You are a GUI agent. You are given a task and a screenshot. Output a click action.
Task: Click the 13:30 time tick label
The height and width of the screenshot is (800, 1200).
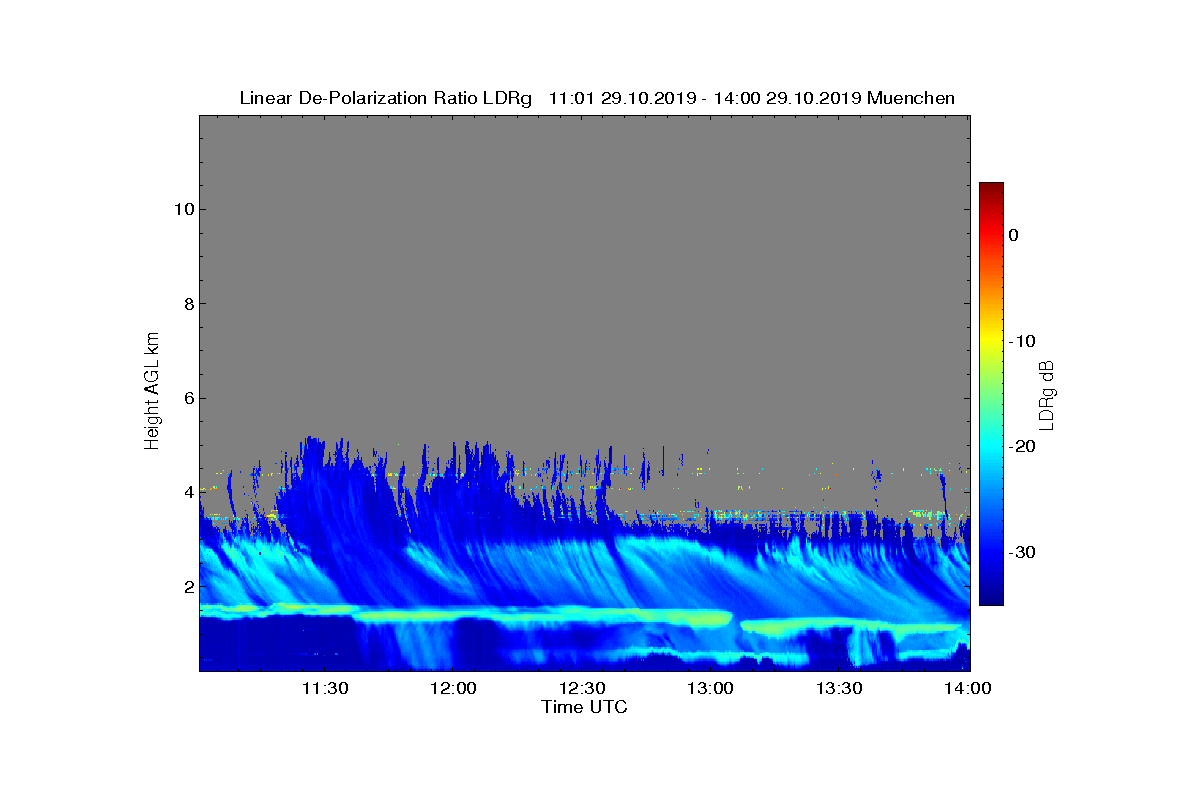pyautogui.click(x=840, y=689)
